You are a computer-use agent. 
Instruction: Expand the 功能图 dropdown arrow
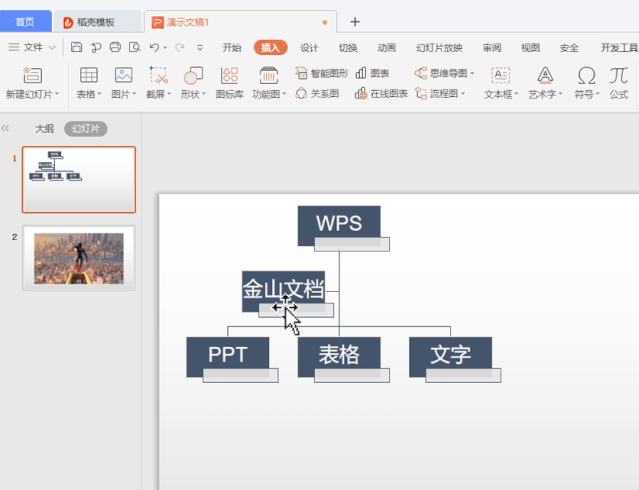pos(284,94)
